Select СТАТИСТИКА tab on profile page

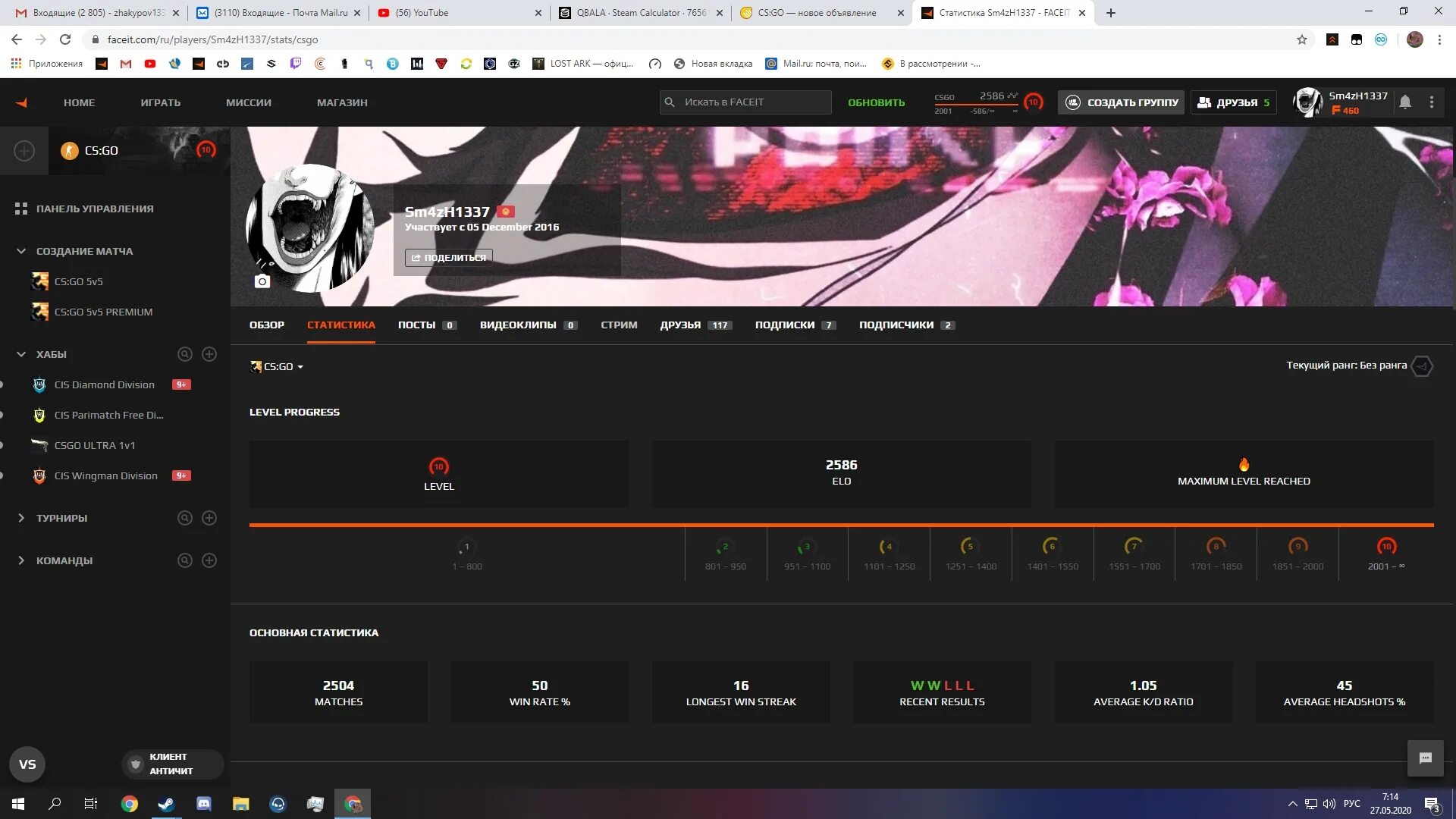click(x=341, y=324)
